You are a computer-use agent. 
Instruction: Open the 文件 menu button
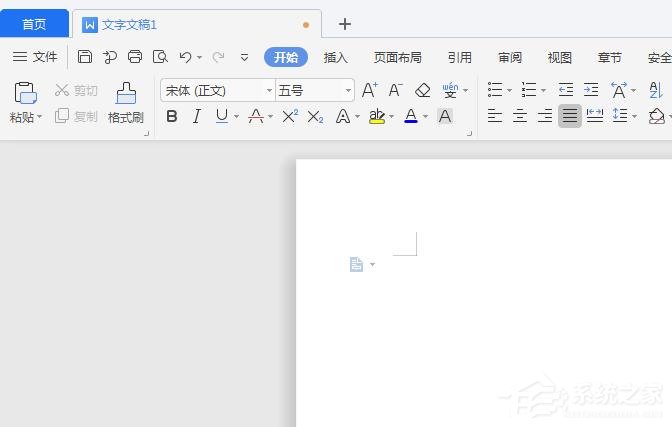tap(35, 57)
